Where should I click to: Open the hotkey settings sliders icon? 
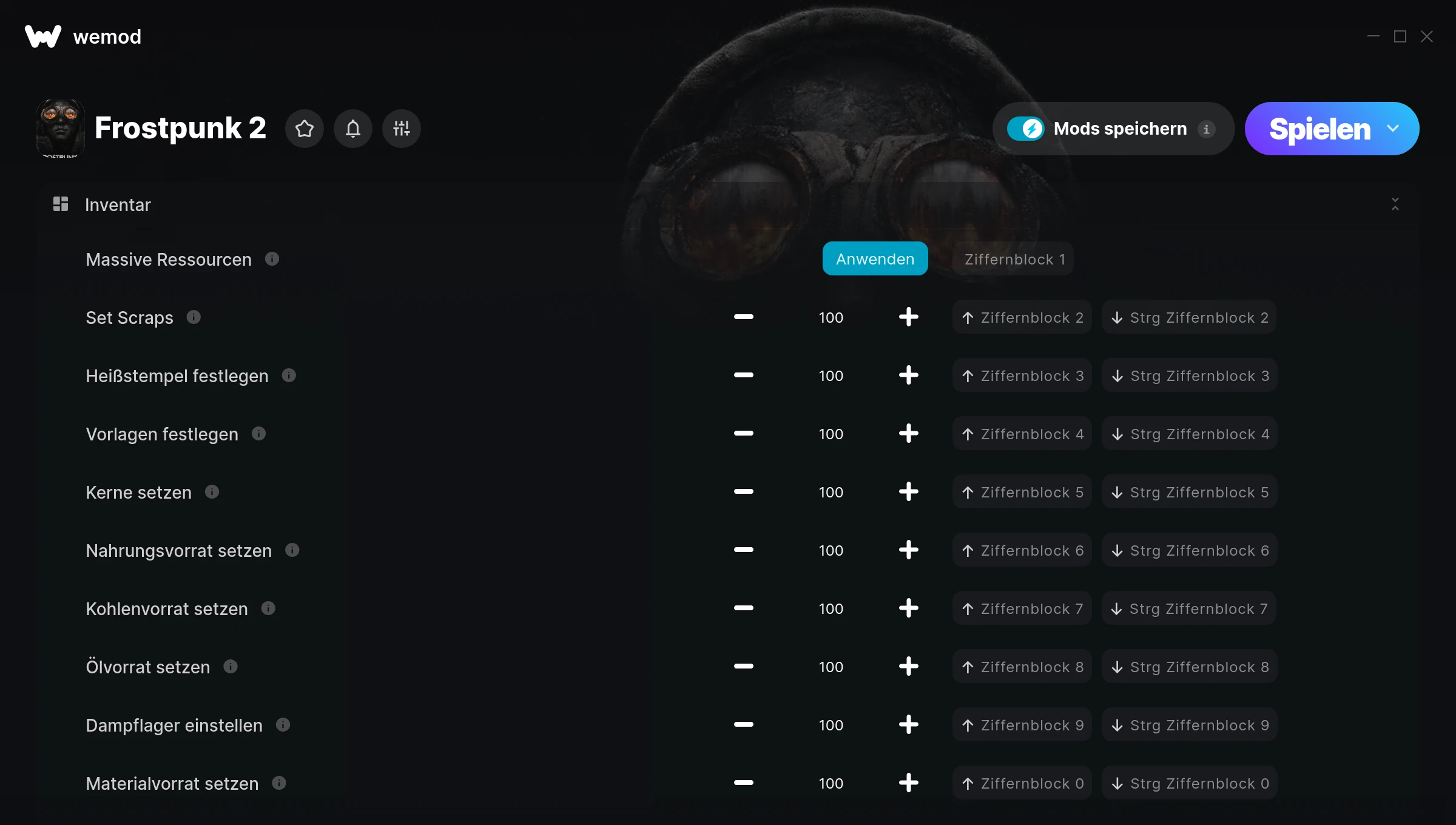pyautogui.click(x=401, y=128)
